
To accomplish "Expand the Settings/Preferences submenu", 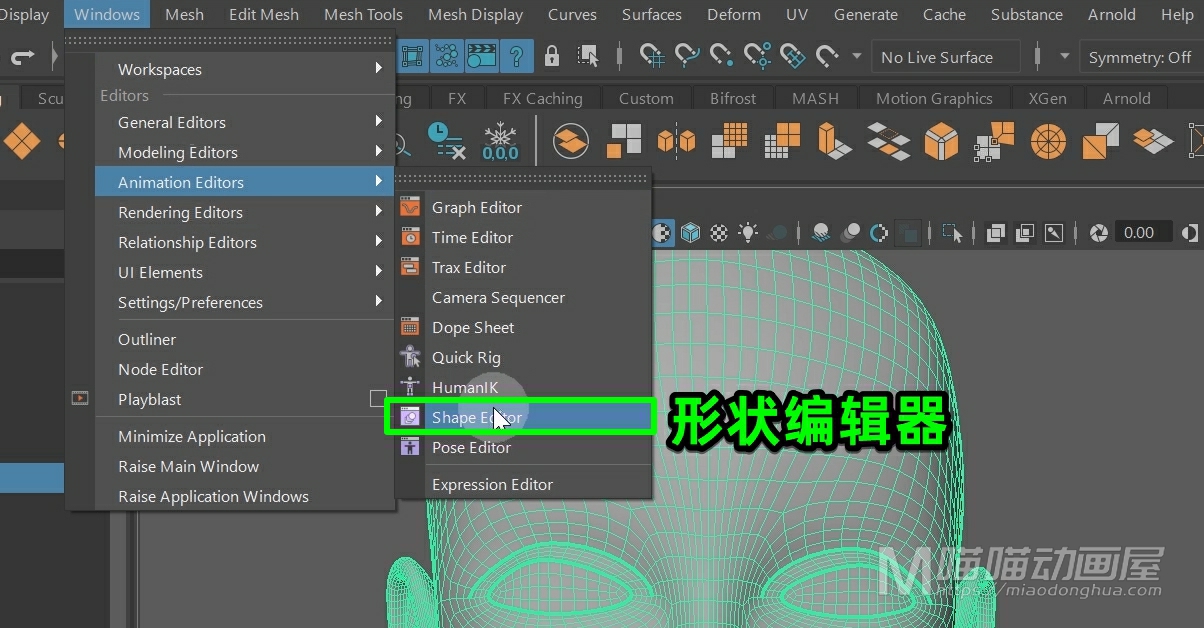I will tap(244, 302).
